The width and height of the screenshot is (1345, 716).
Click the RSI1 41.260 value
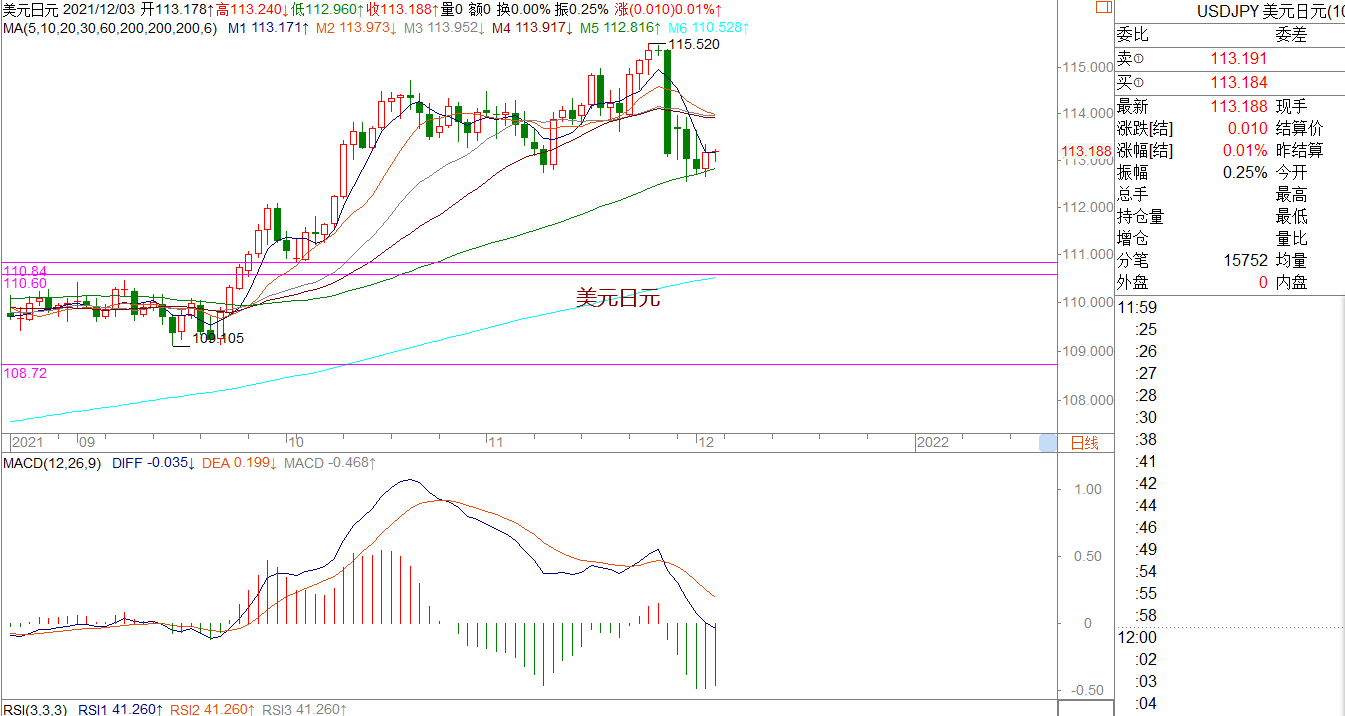120,709
